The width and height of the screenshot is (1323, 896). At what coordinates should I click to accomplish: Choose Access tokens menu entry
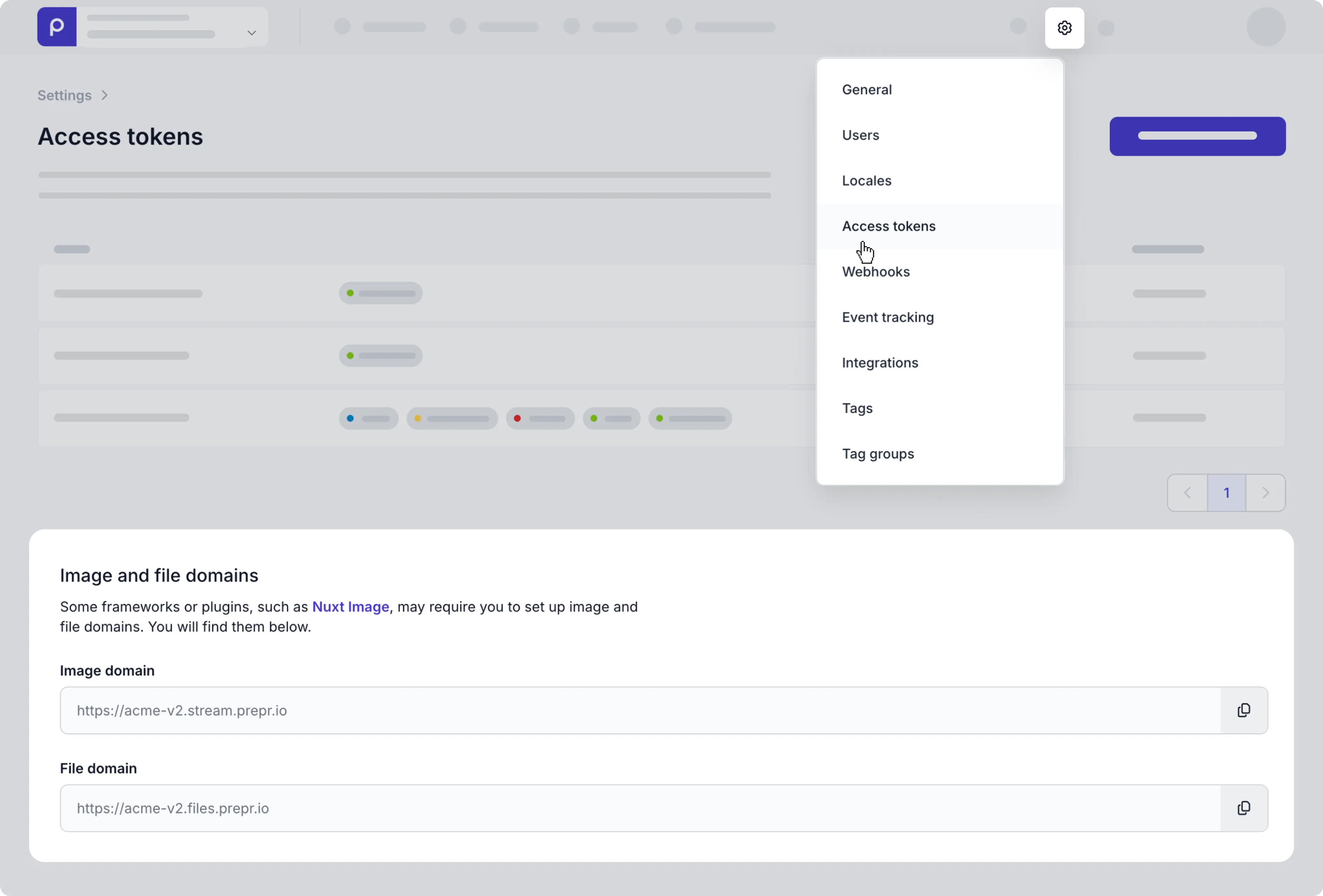[889, 226]
